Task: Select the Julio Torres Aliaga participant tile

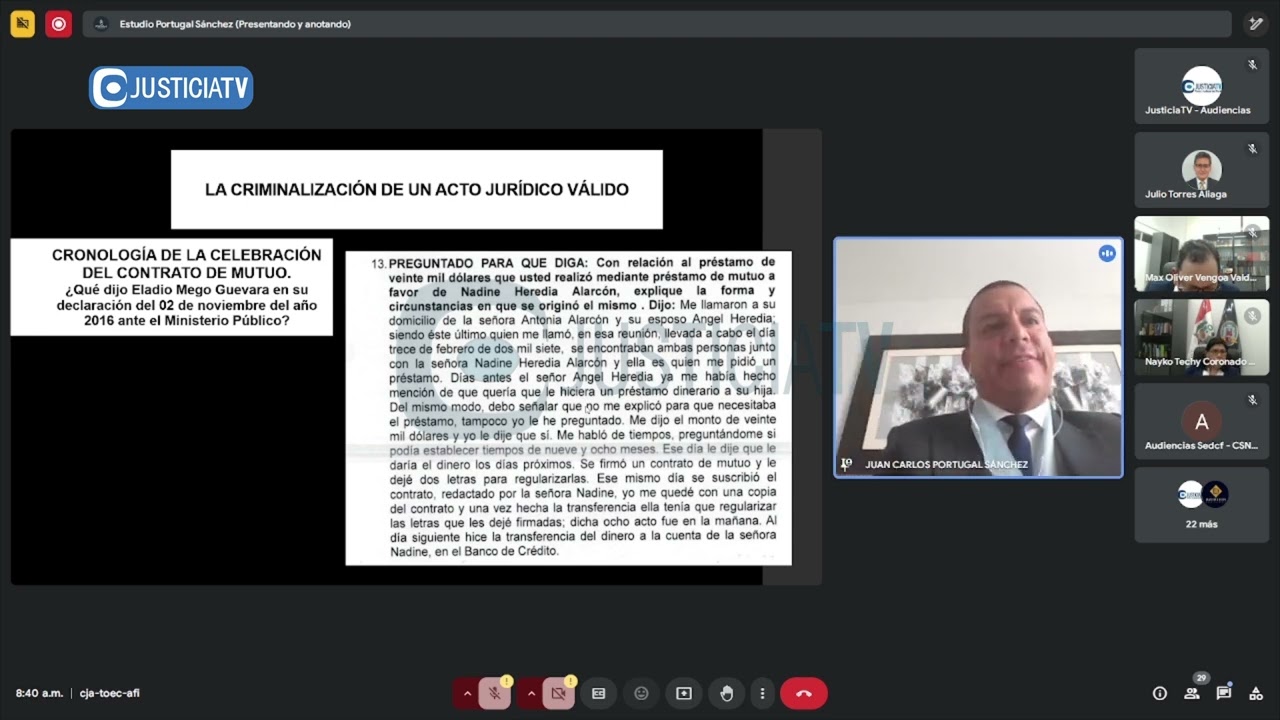Action: pyautogui.click(x=1201, y=170)
